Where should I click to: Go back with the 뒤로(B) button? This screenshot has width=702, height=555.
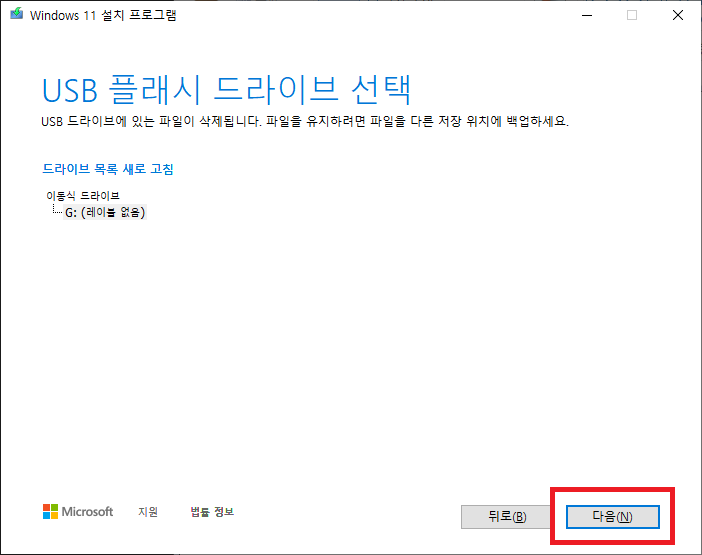pos(506,517)
